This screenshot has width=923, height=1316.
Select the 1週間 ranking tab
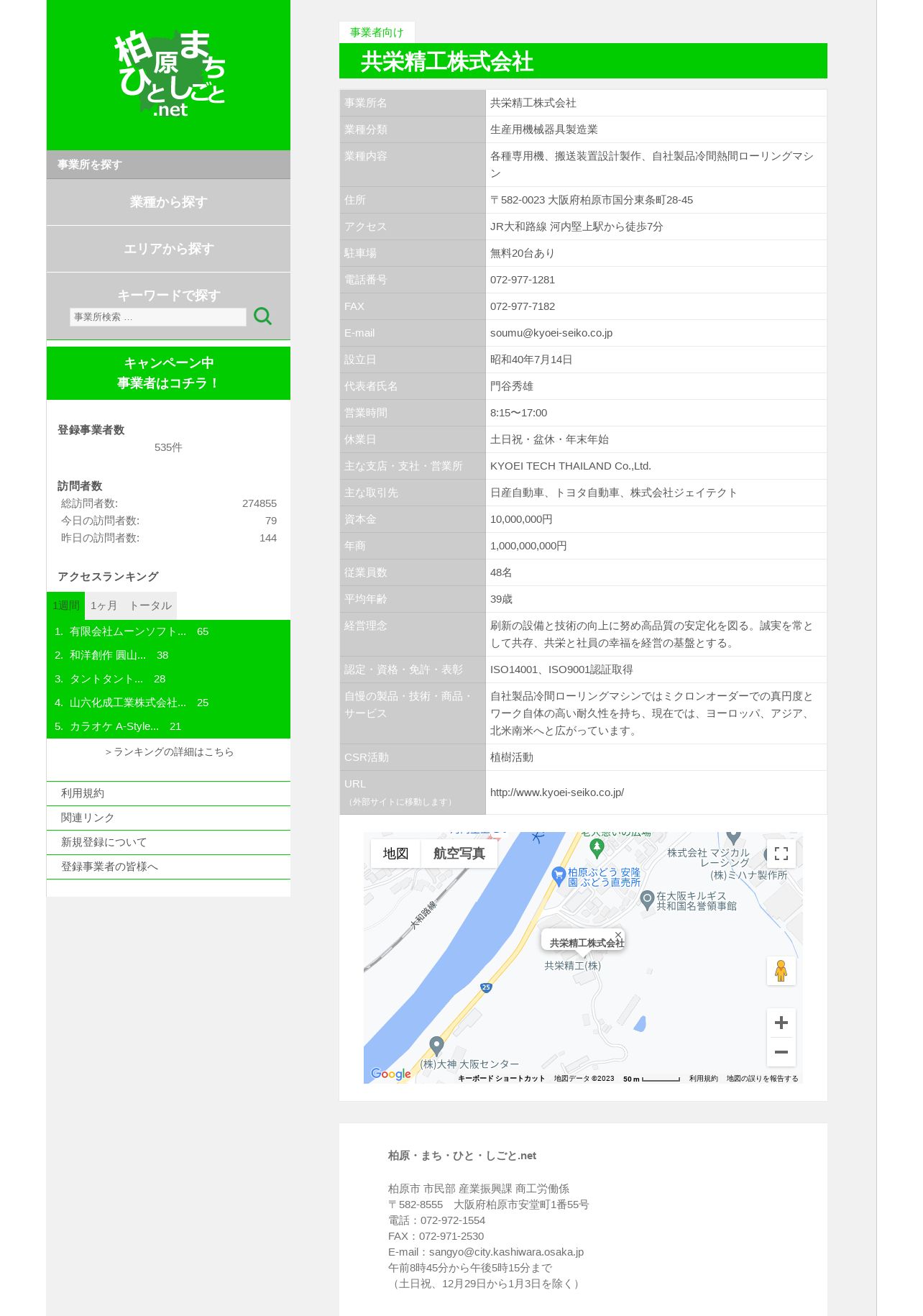click(65, 606)
